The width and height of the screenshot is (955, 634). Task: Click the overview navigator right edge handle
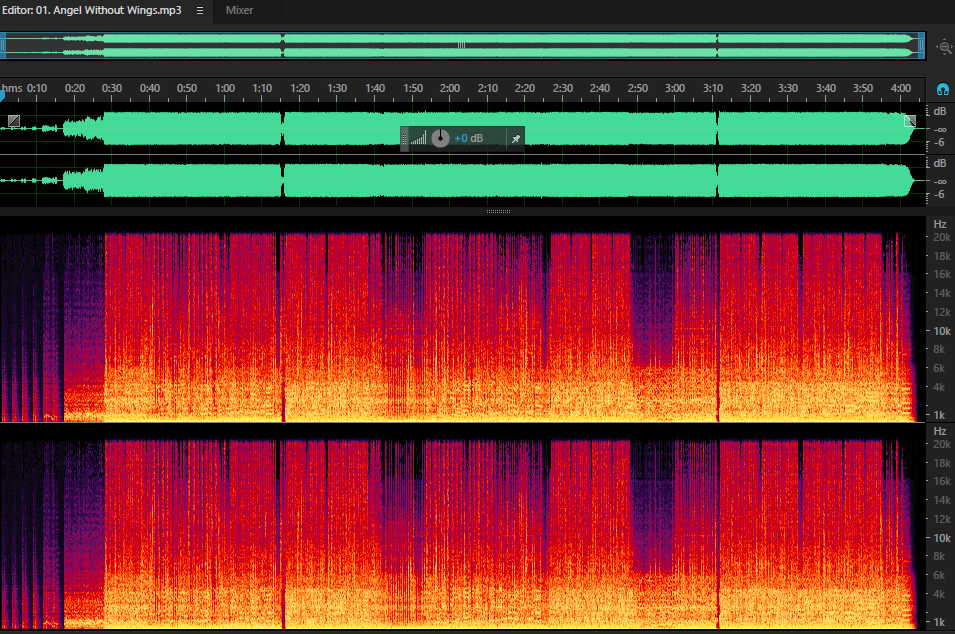click(x=922, y=46)
